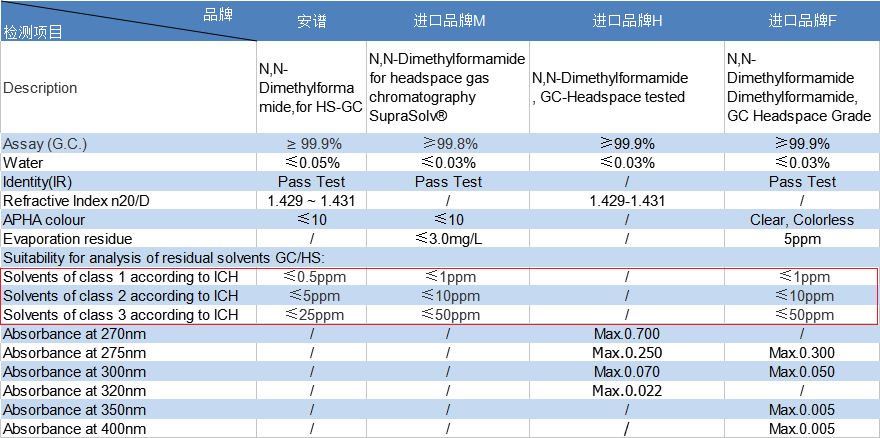Screen dimensions: 880x438
Task: Click the 进口品牌H column header
Action: 626,21
